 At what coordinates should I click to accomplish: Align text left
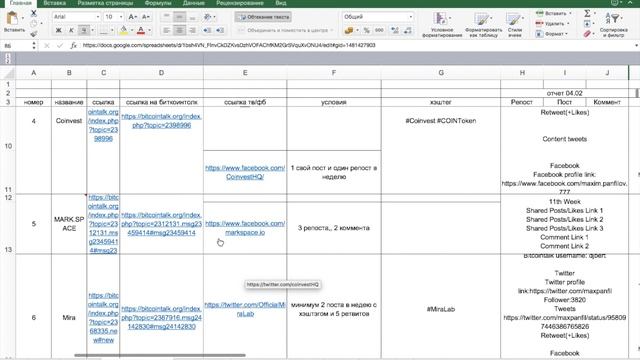click(x=167, y=30)
